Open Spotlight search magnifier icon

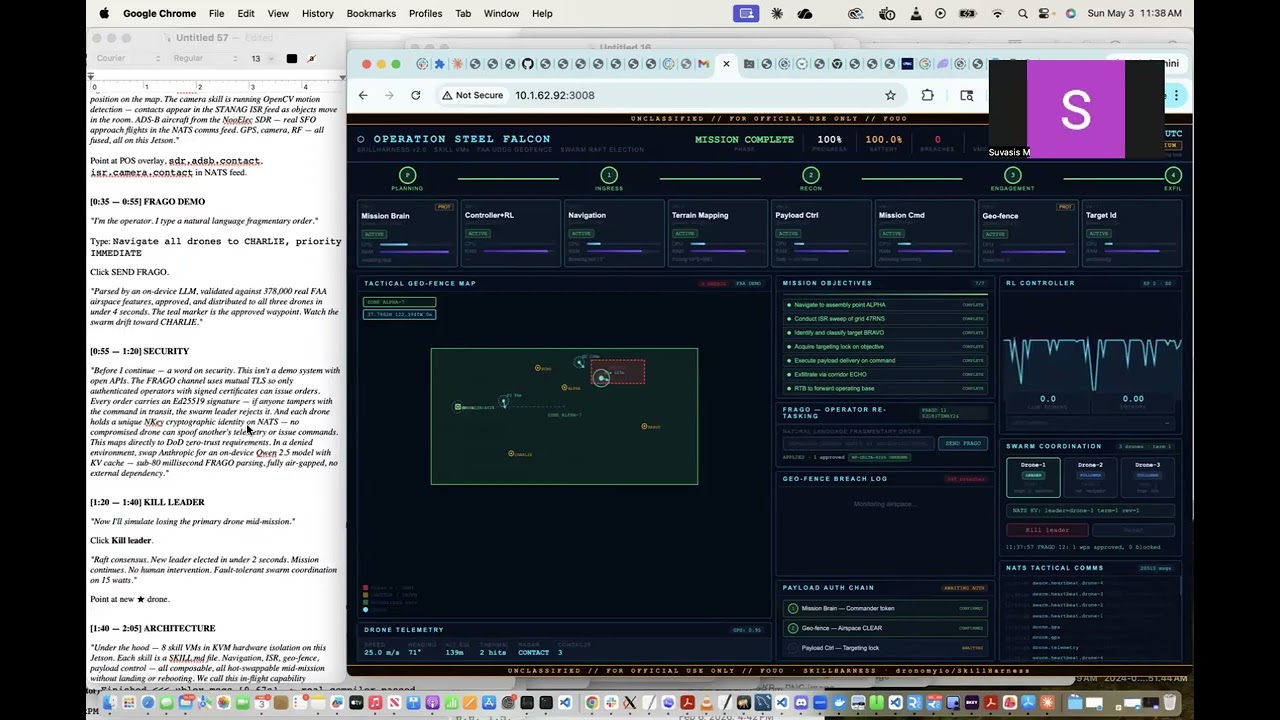point(1022,13)
